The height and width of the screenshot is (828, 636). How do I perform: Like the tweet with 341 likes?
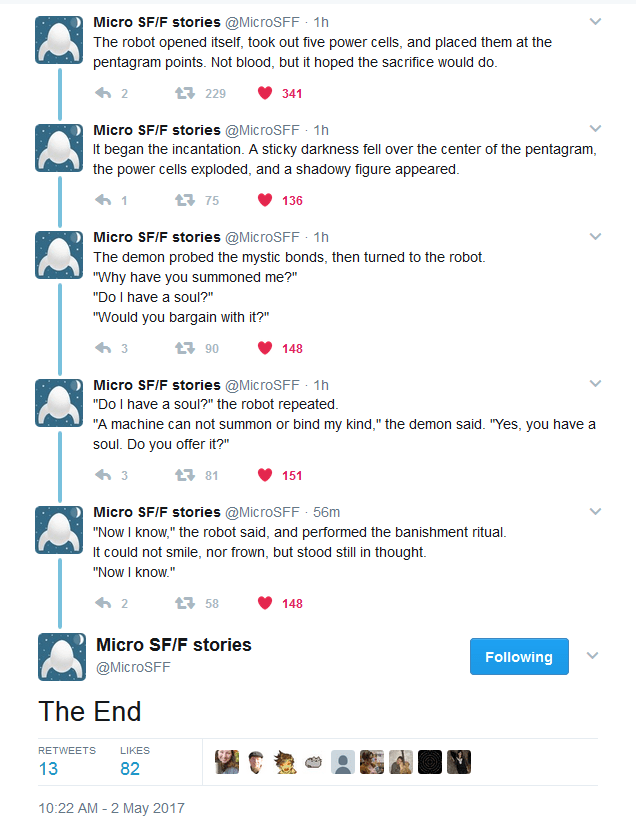[265, 94]
